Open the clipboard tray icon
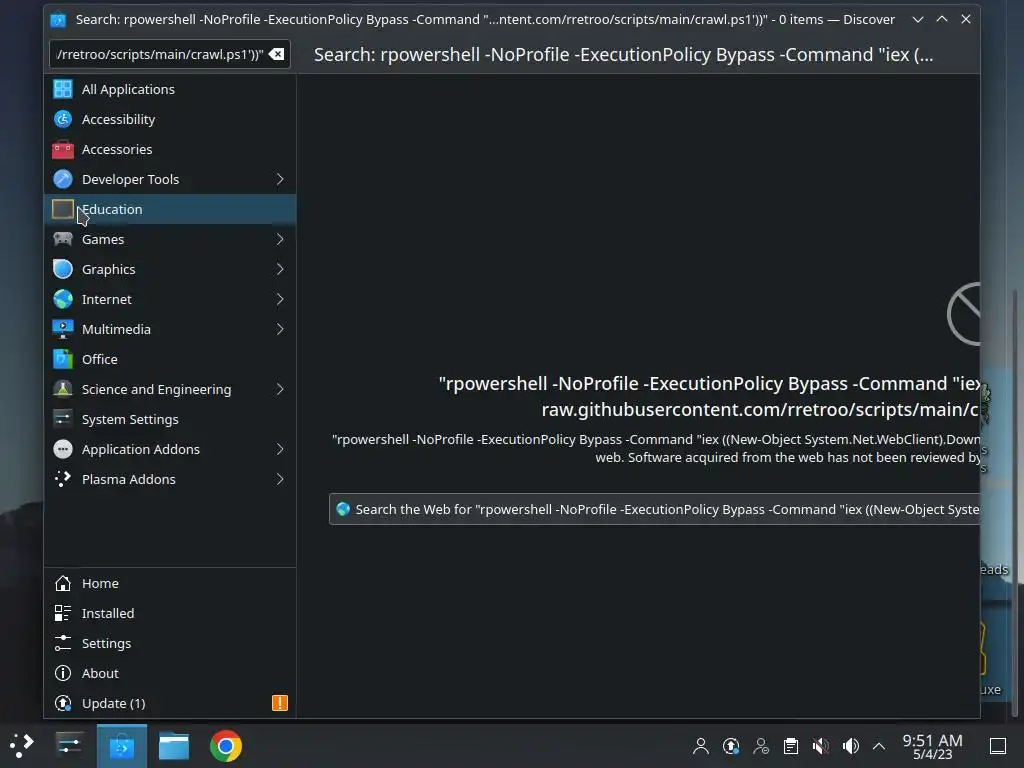This screenshot has width=1024, height=768. (x=791, y=746)
